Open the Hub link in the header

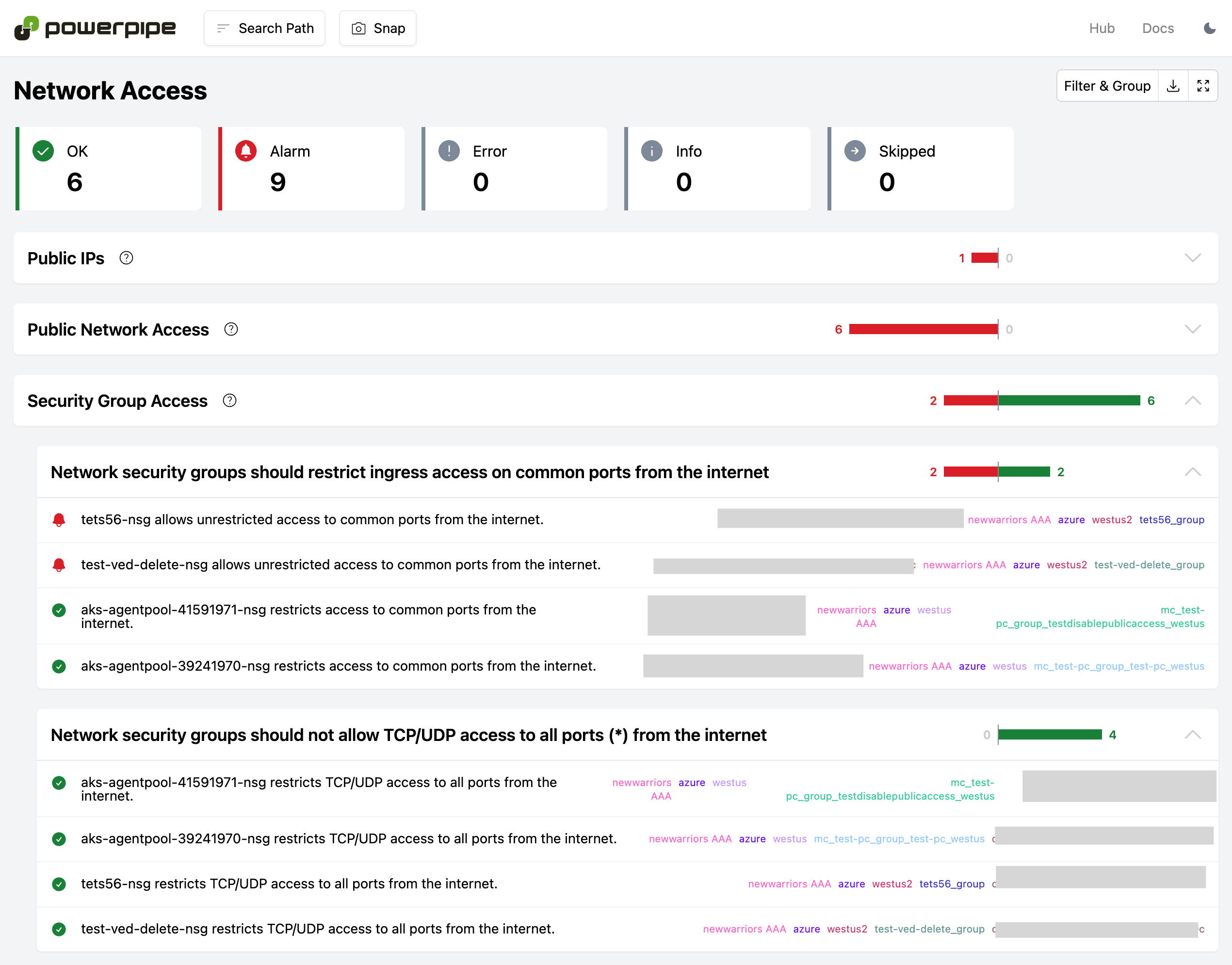[x=1102, y=28]
